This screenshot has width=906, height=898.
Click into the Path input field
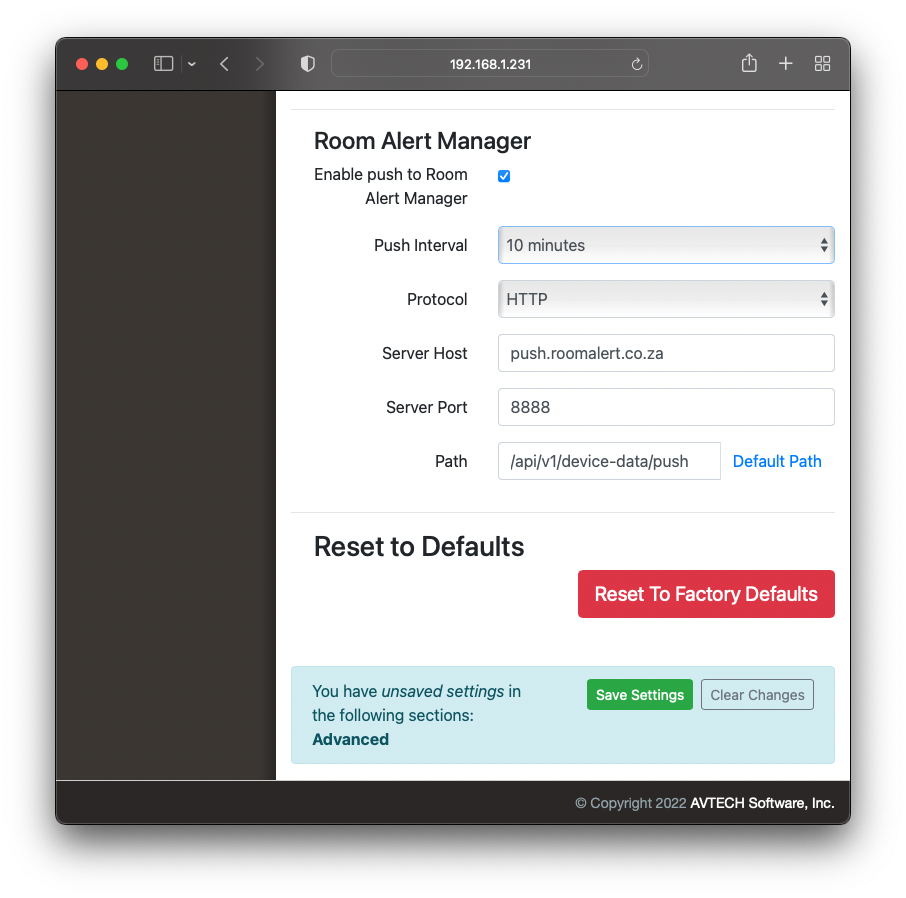coord(609,461)
